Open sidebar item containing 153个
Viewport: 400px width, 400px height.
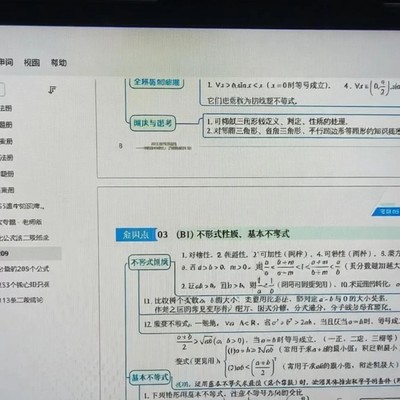[25, 284]
